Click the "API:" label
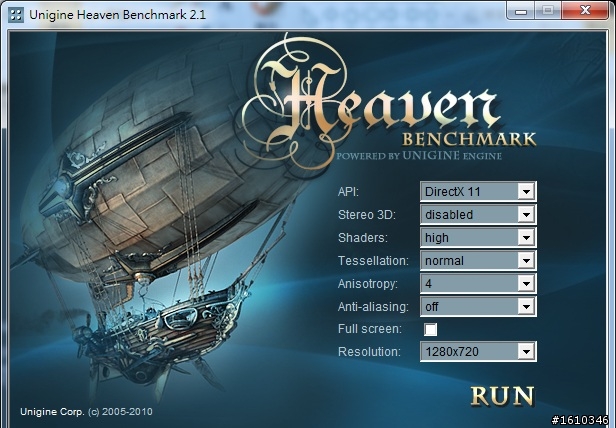Screen dimensions: 616x428 348,192
